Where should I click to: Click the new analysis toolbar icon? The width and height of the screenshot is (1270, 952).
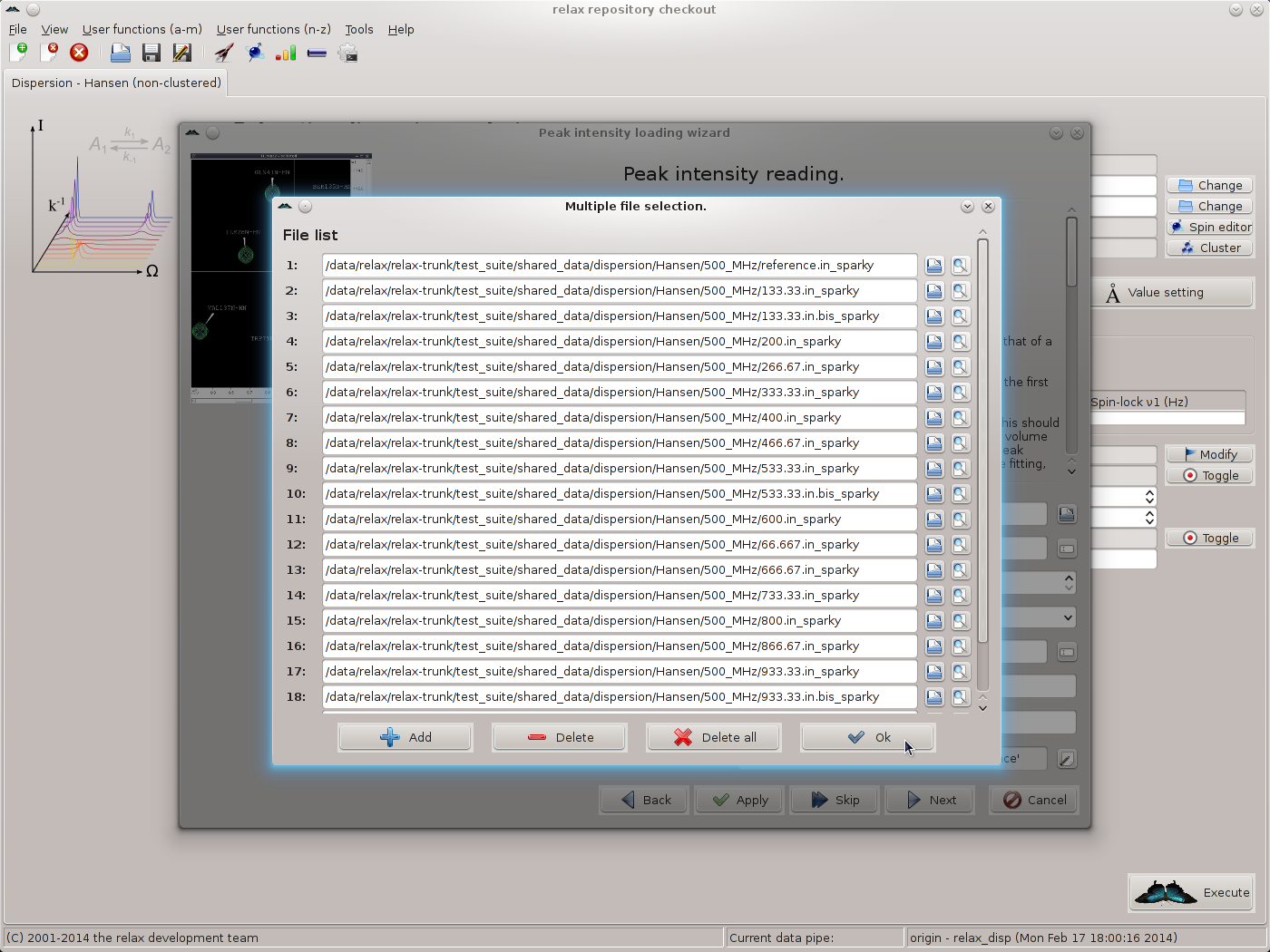(x=18, y=53)
